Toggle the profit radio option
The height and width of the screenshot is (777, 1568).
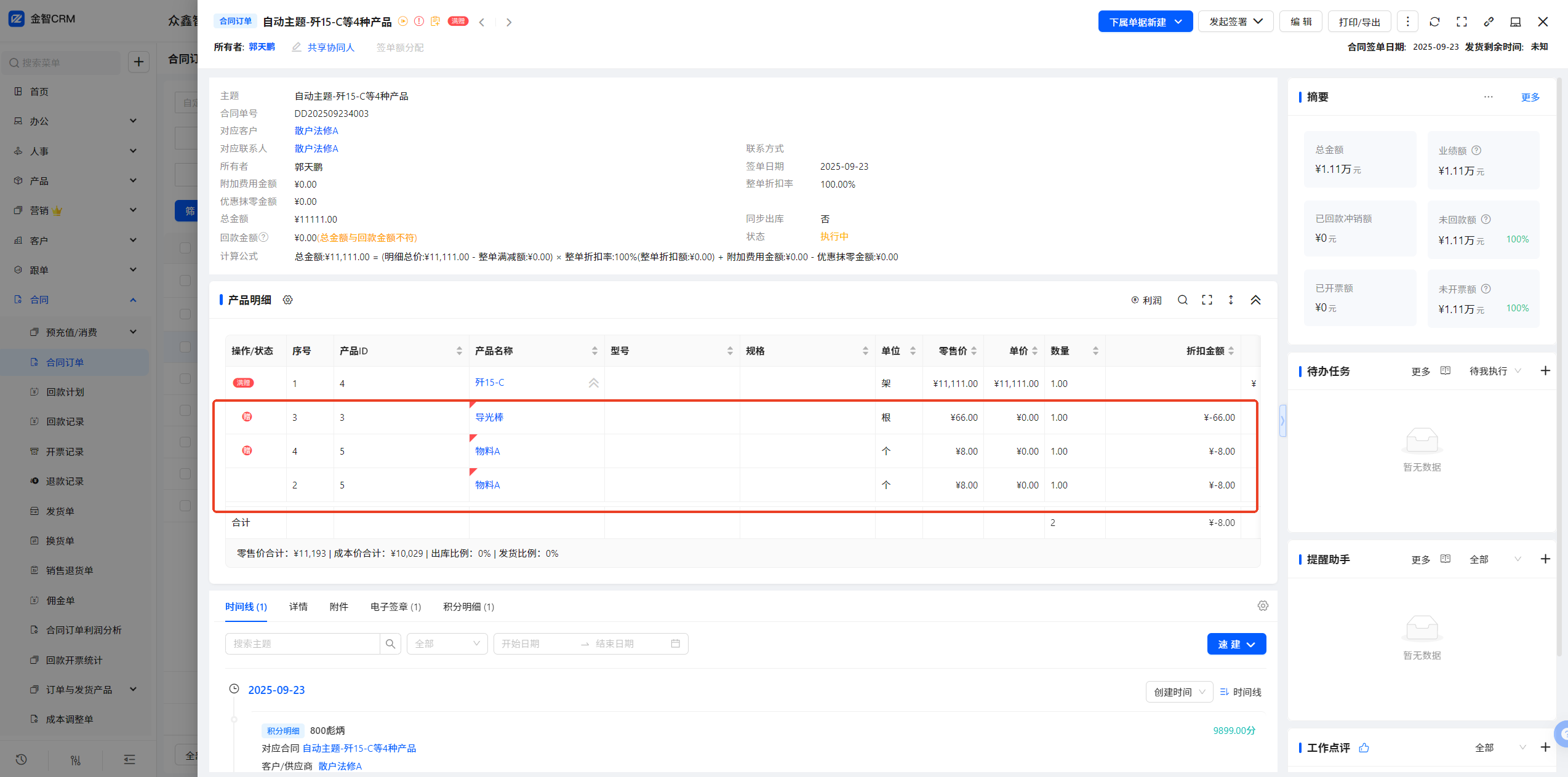(x=1146, y=300)
